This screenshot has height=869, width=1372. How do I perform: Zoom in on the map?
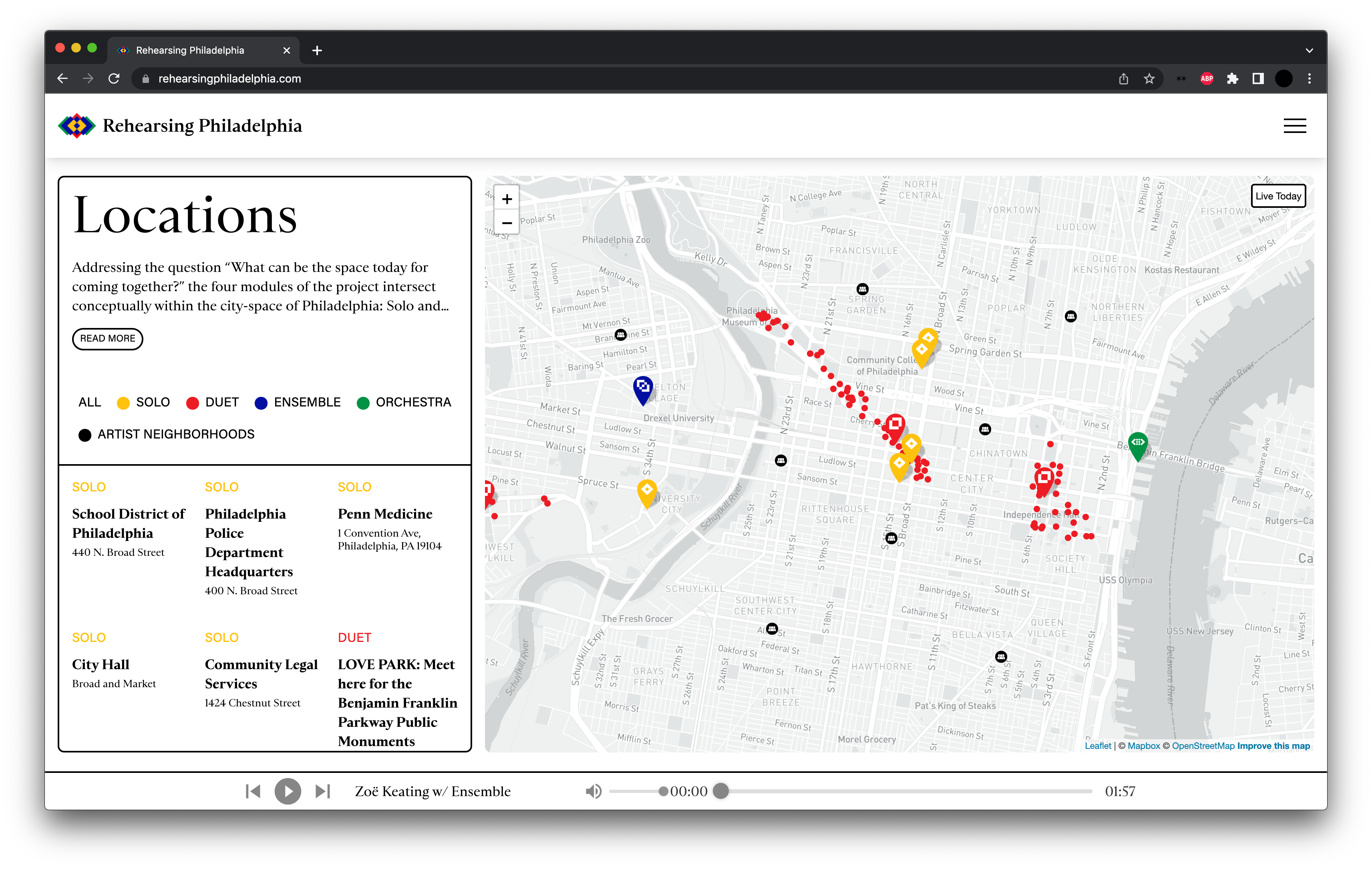507,199
